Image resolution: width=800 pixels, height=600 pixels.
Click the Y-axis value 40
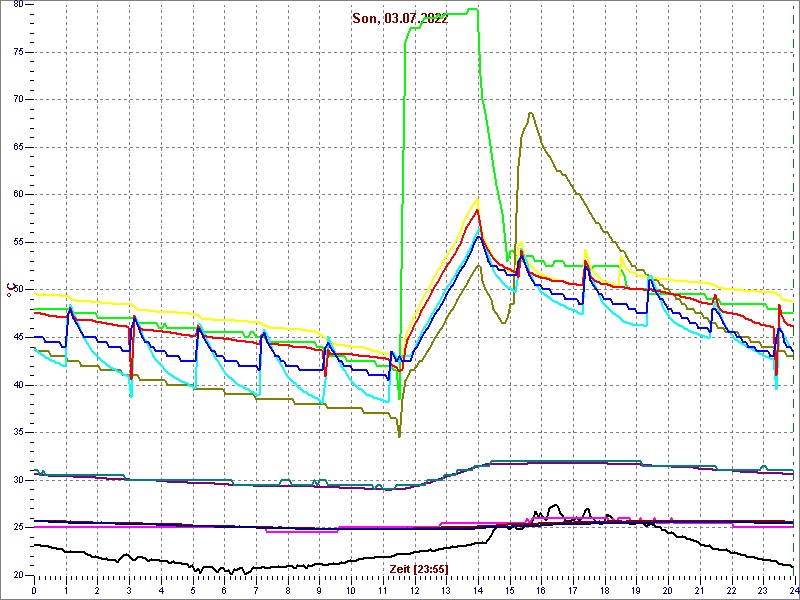tap(19, 385)
